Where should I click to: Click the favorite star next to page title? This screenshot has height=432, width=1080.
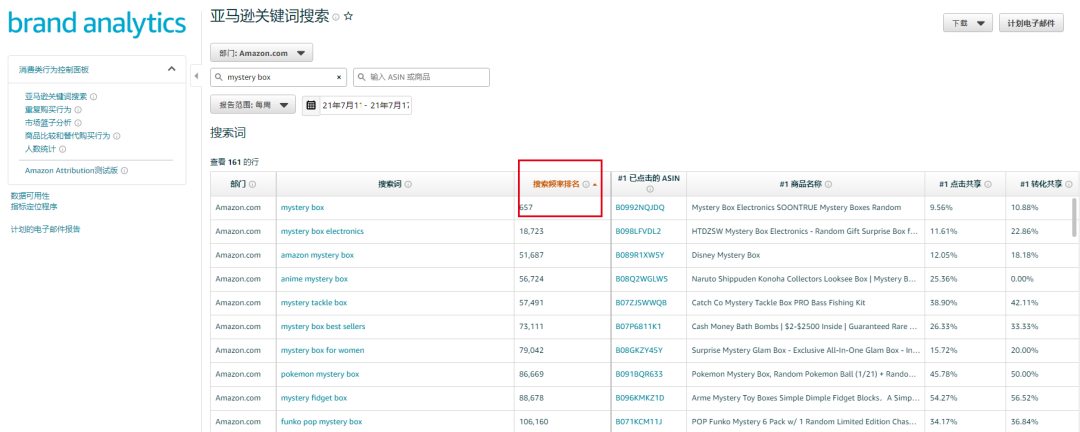click(x=349, y=16)
